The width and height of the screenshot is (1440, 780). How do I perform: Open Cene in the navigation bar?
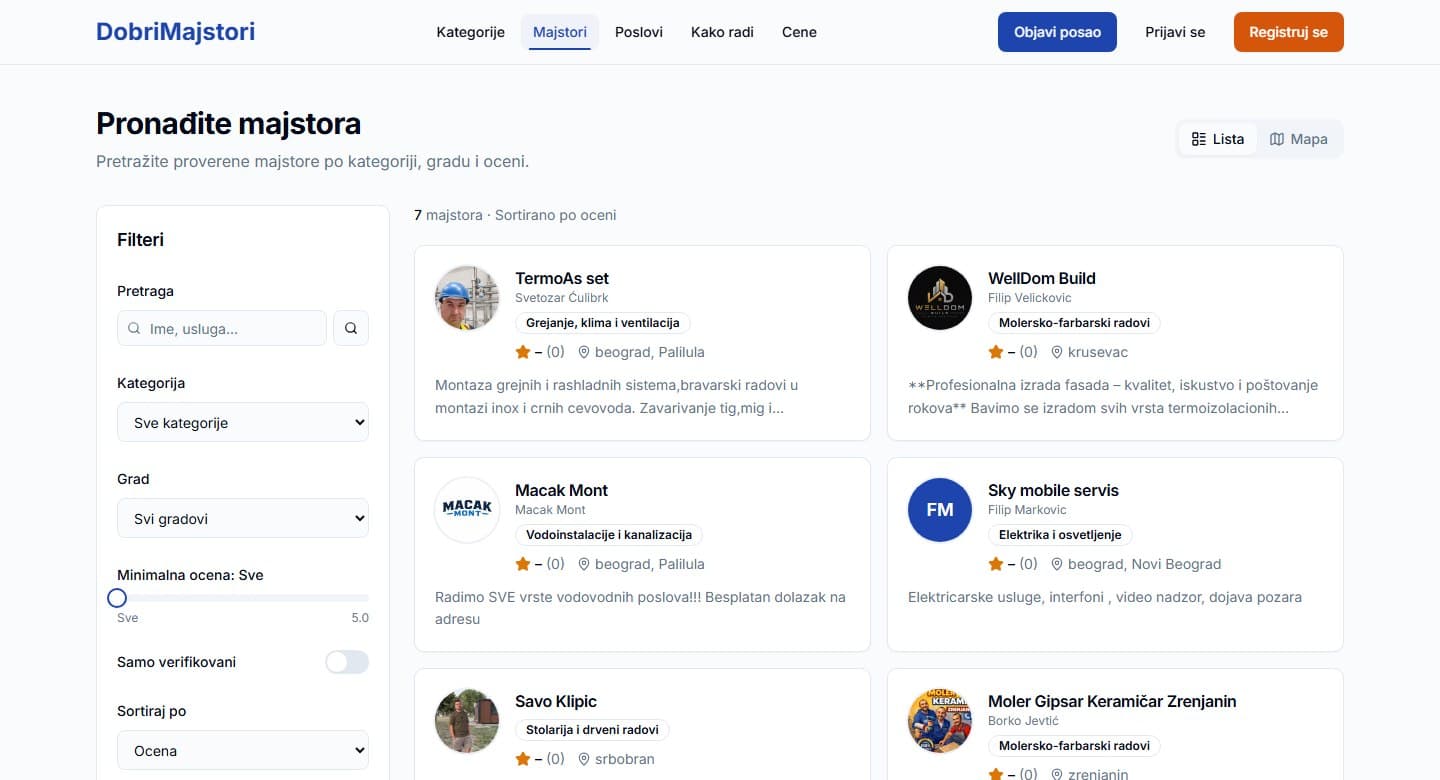[799, 32]
